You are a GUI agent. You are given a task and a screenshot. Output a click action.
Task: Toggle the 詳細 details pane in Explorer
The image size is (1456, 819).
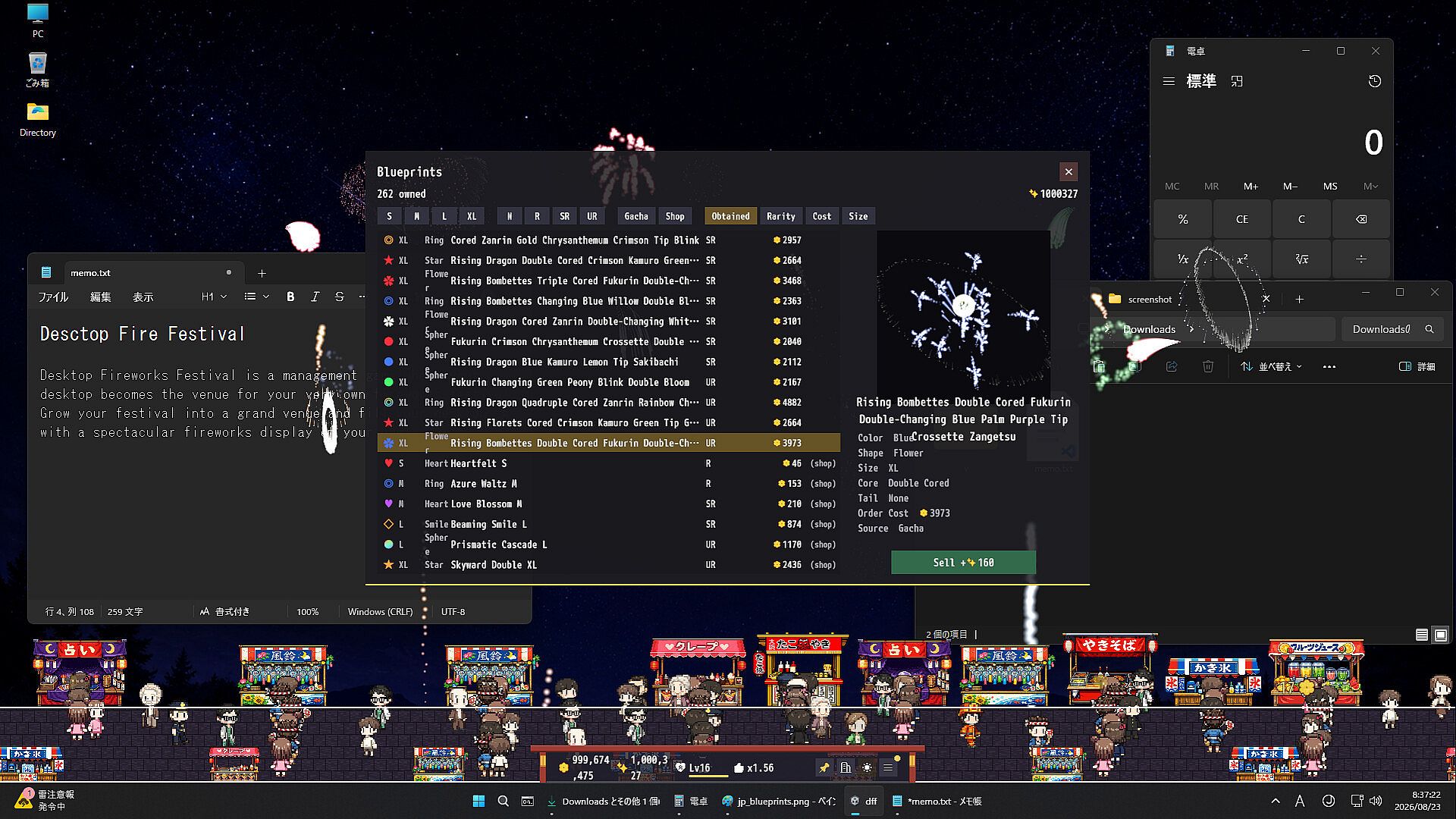1417,367
